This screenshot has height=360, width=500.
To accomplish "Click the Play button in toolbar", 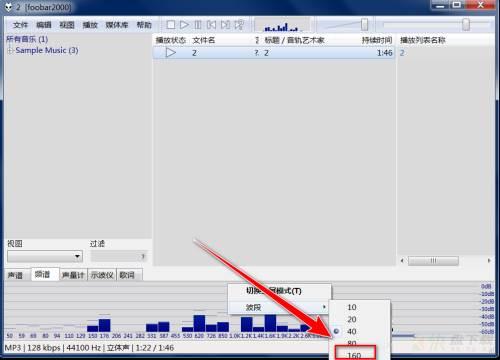I will click(184, 25).
